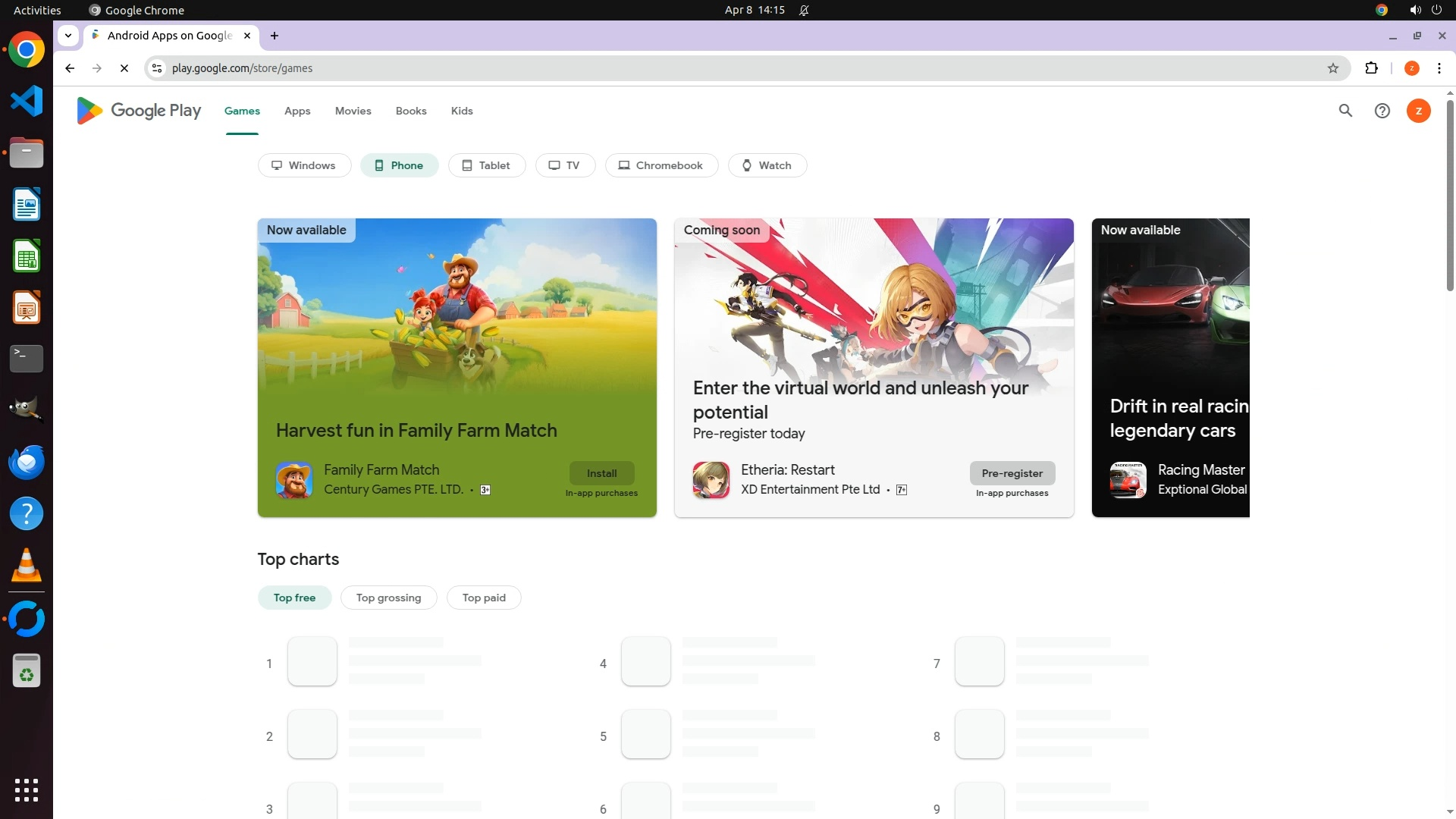Open the Chrome three-dot menu
1456x819 pixels.
click(x=1439, y=68)
